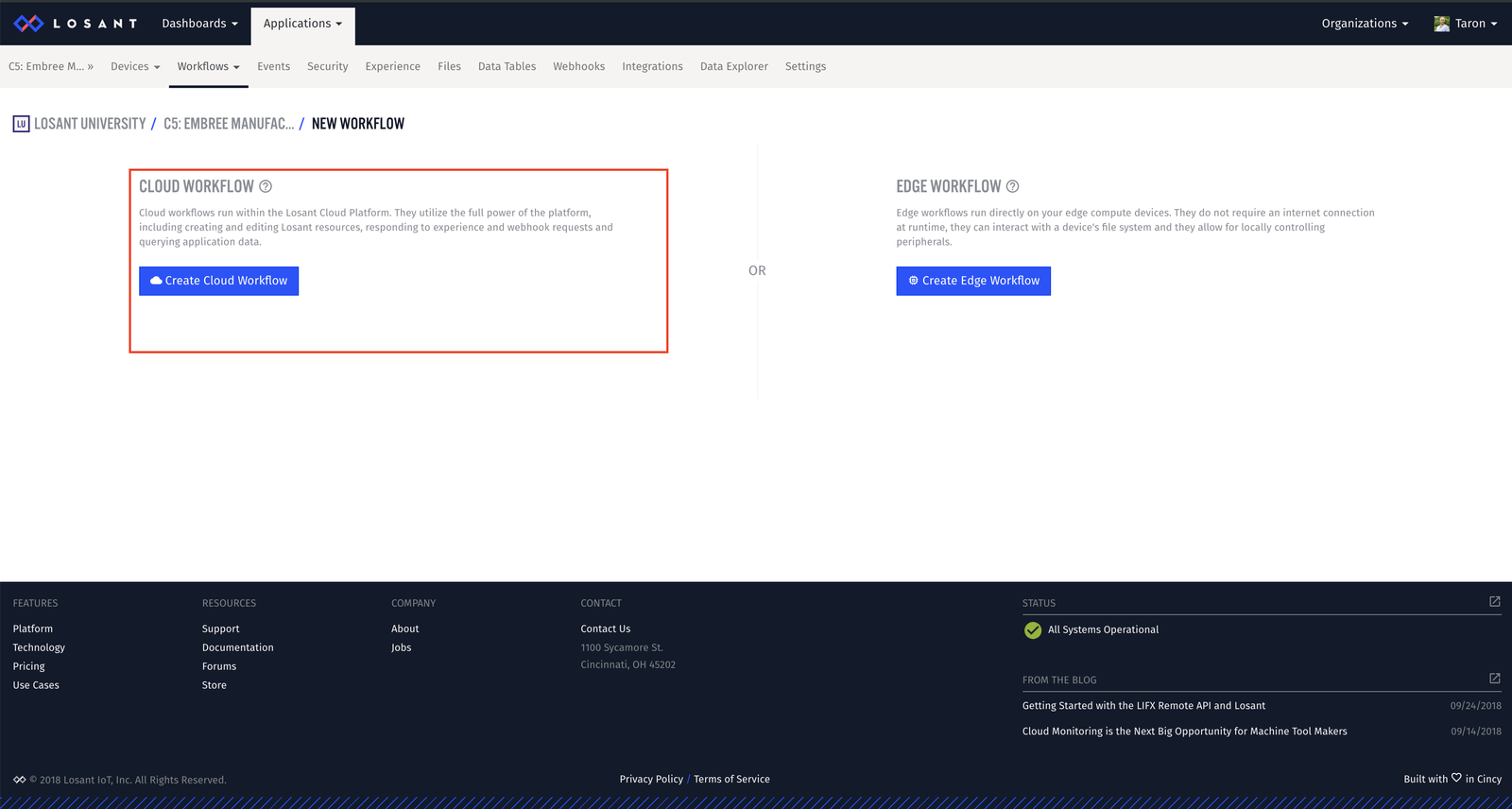Open the Forums footer link
Screen dimensions: 1512x809
(218, 666)
